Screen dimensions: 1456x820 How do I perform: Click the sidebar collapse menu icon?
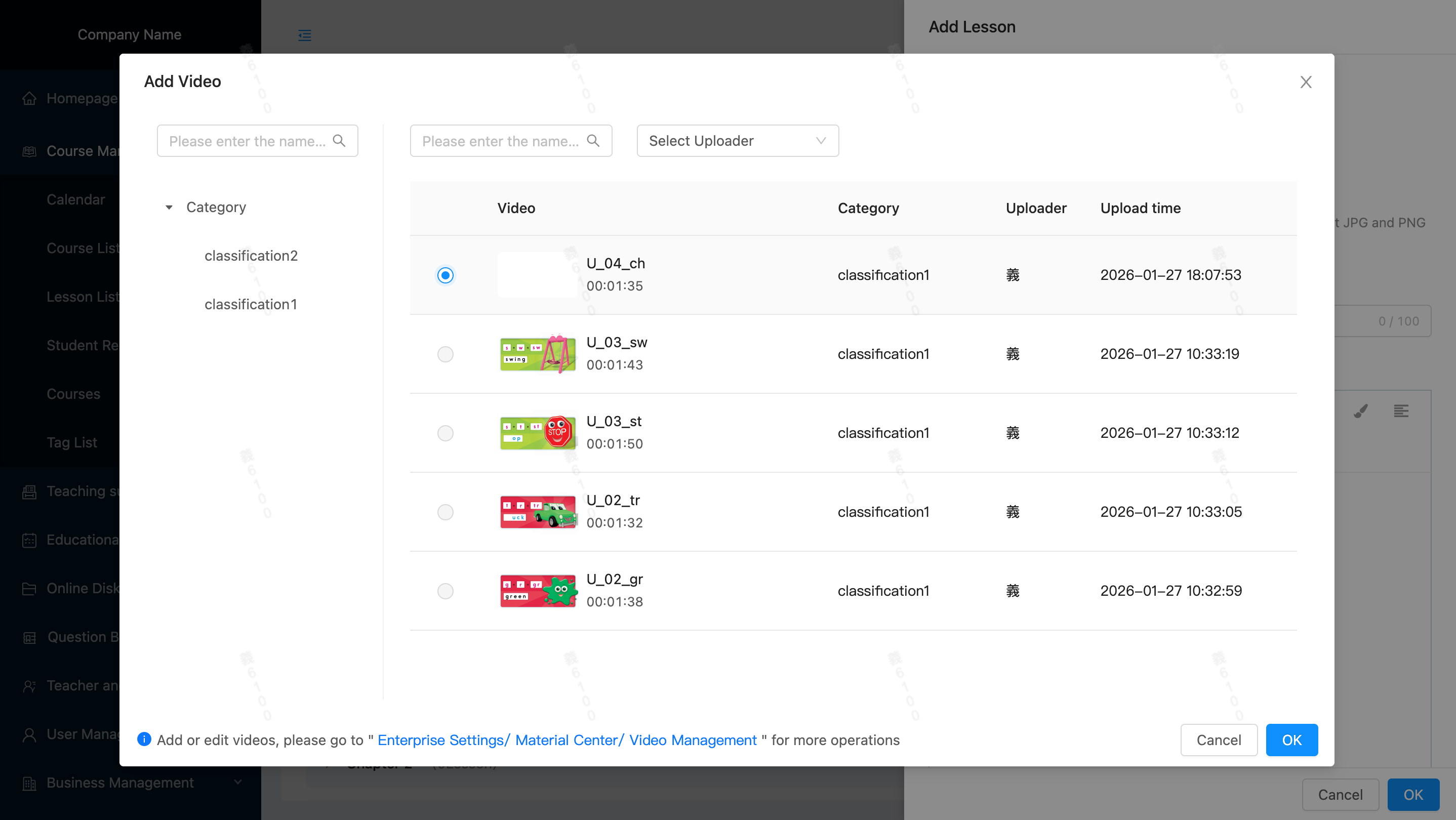tap(305, 35)
